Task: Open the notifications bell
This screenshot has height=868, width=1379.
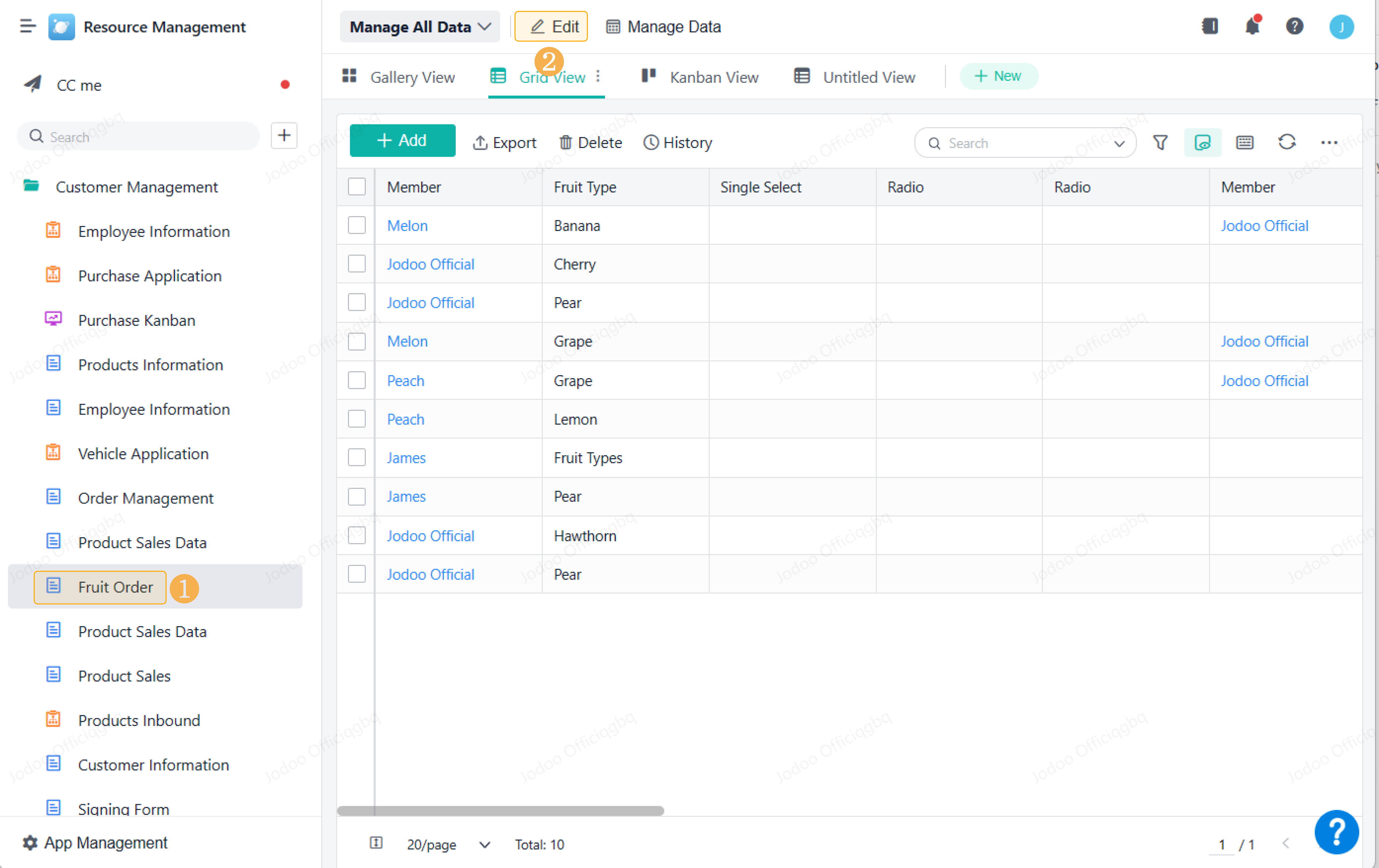Action: coord(1252,26)
